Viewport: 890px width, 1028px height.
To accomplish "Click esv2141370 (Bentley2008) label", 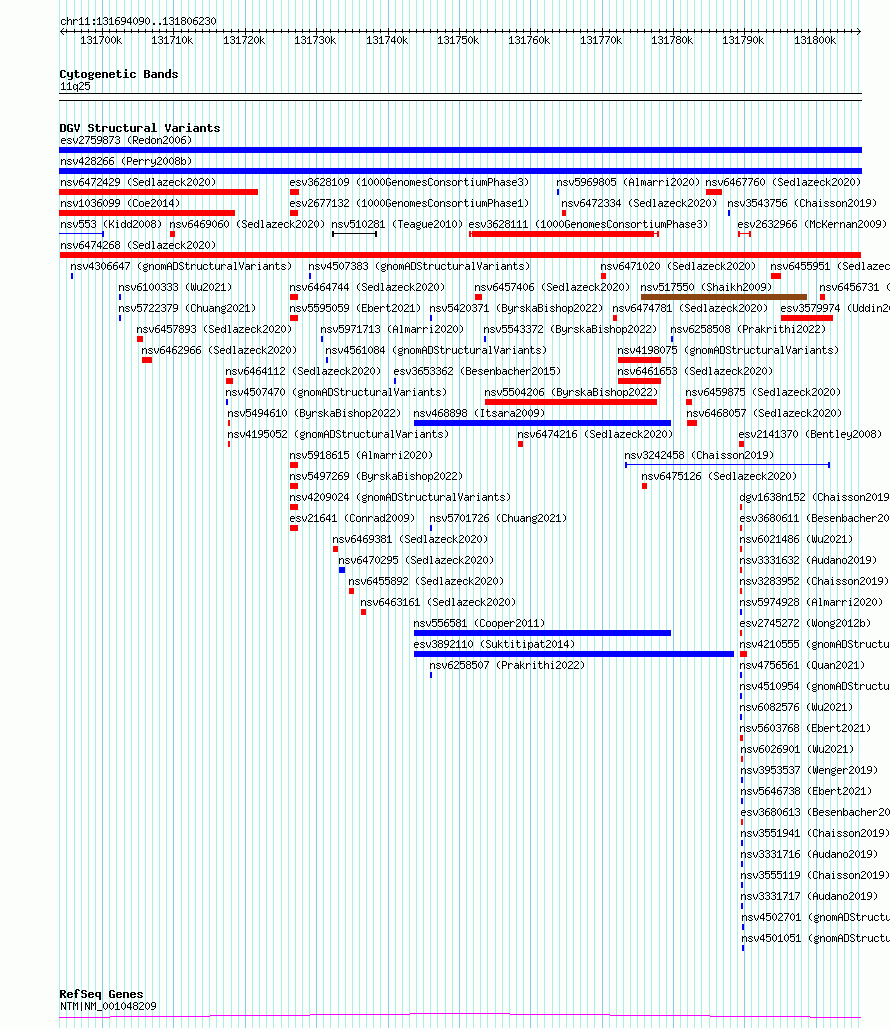I will pos(810,434).
